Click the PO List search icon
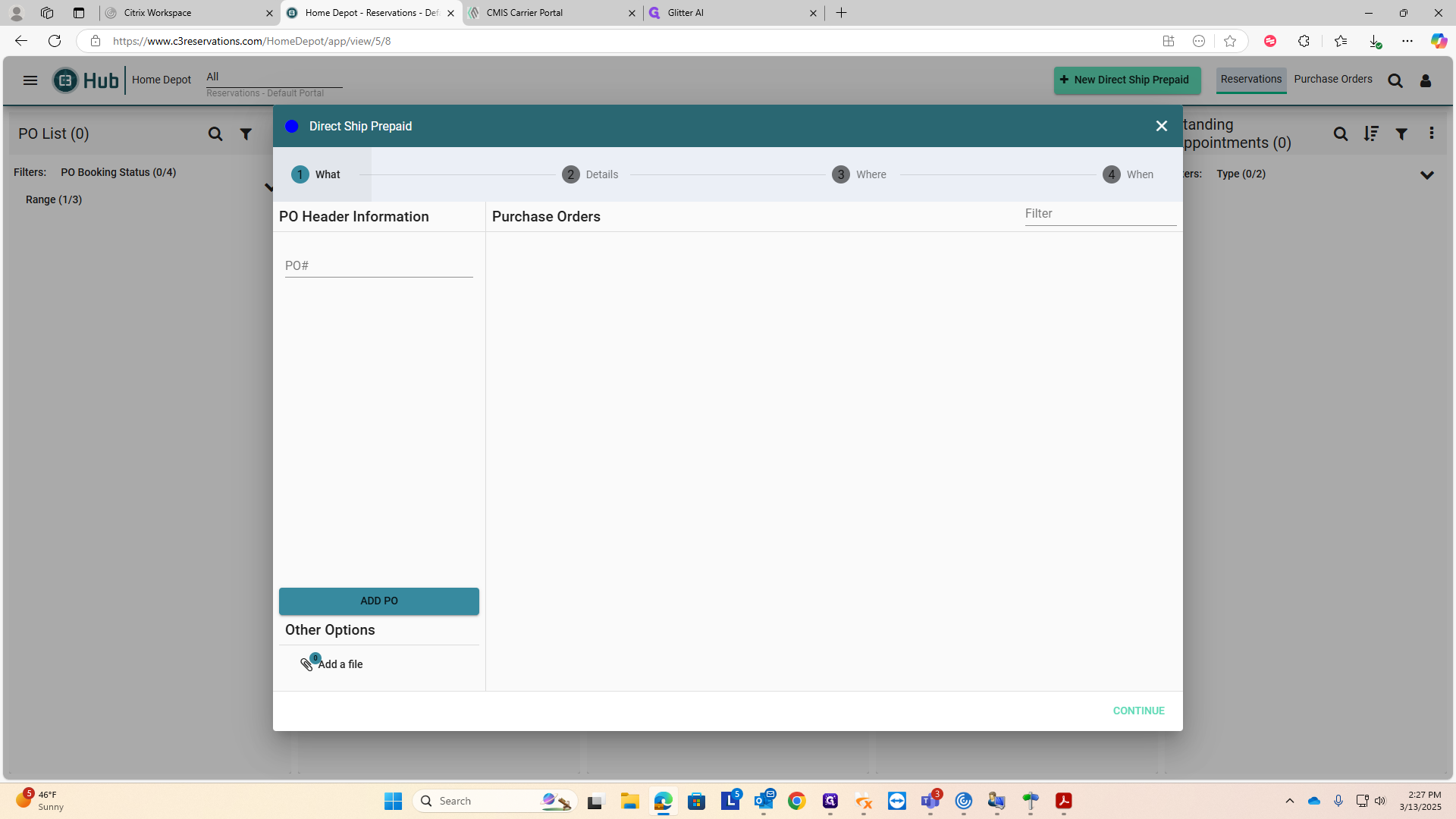 click(x=215, y=134)
